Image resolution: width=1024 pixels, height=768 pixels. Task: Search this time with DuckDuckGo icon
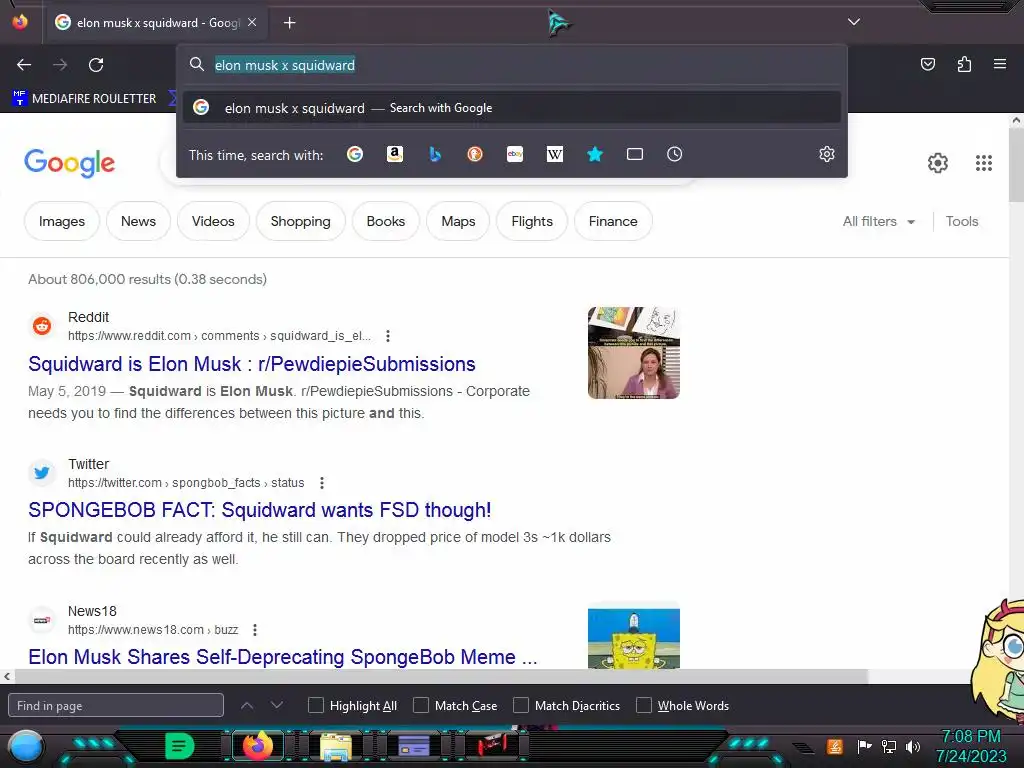475,154
